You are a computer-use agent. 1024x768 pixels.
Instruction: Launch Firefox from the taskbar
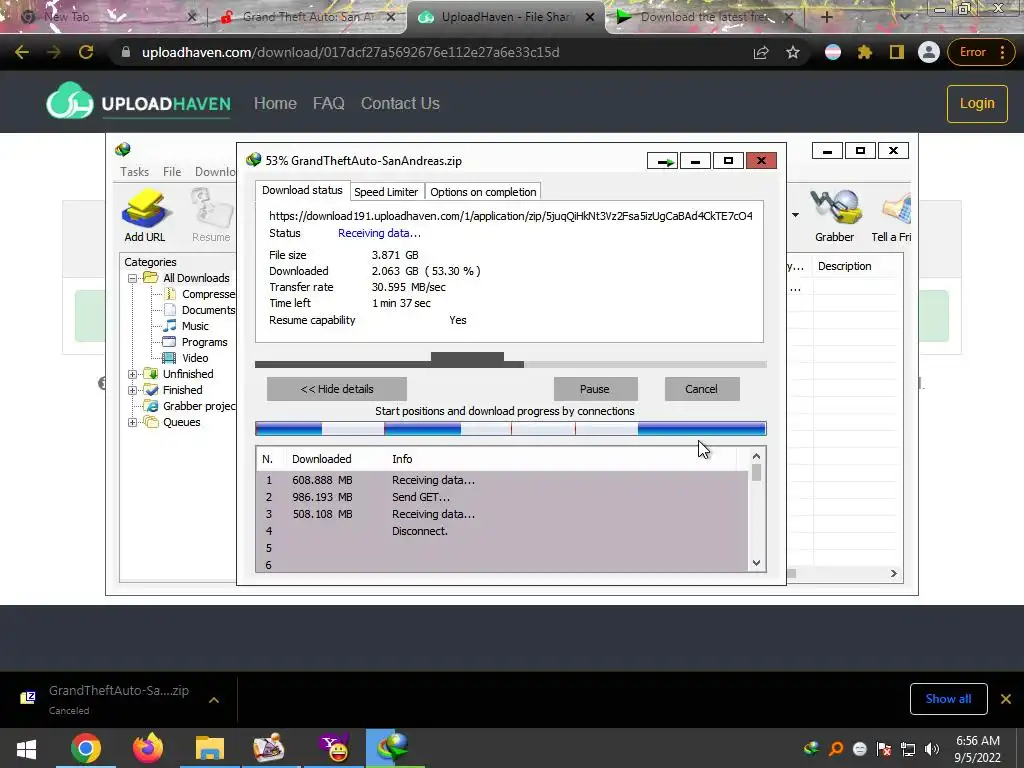point(148,748)
